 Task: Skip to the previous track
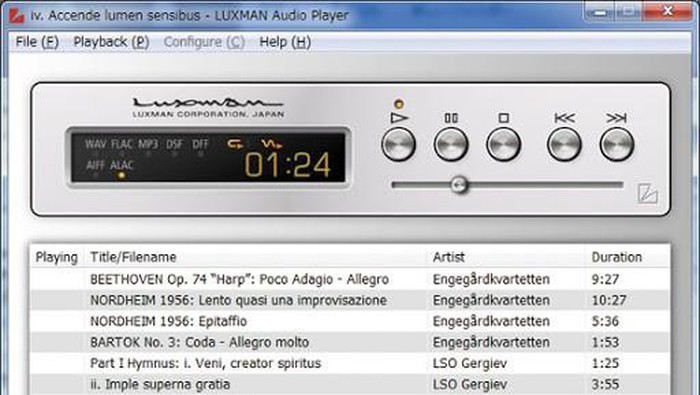click(x=564, y=144)
